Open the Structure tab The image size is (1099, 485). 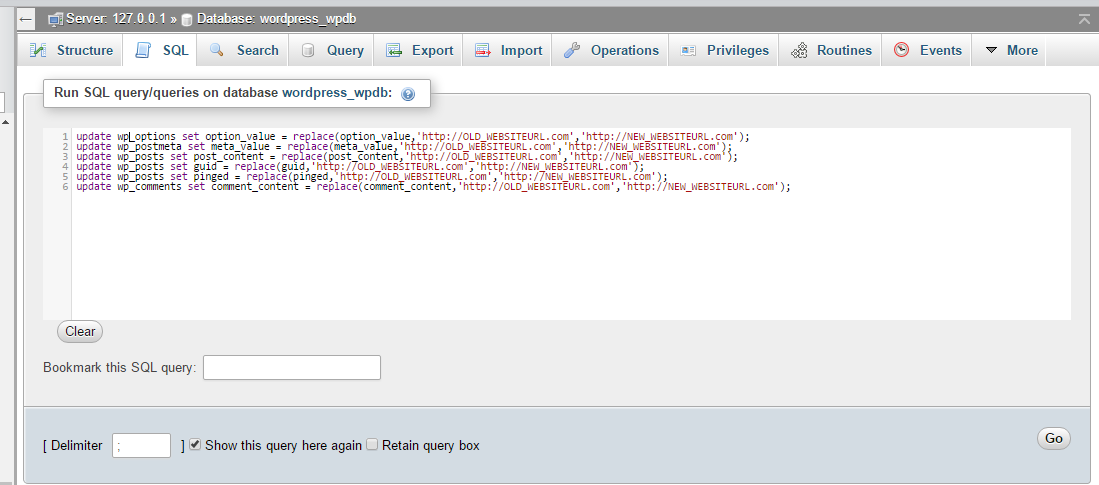click(x=71, y=50)
